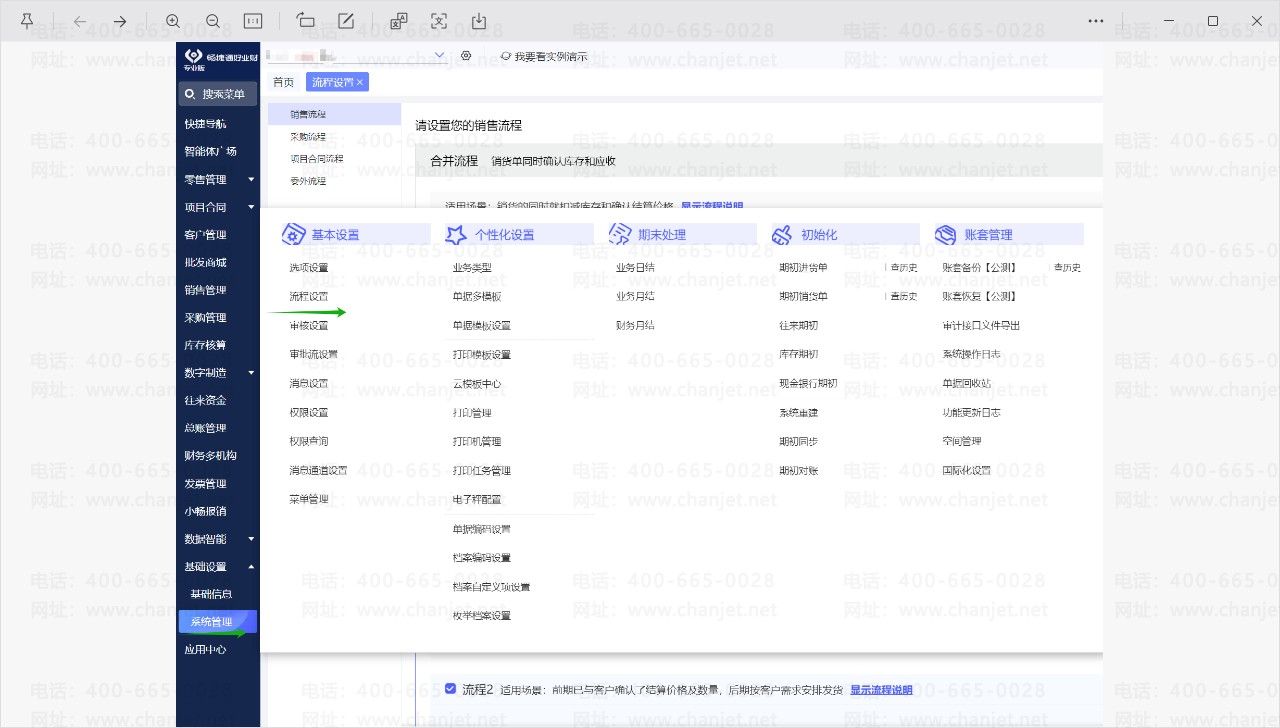Open the edit image tool
The height and width of the screenshot is (728, 1280).
coord(346,21)
